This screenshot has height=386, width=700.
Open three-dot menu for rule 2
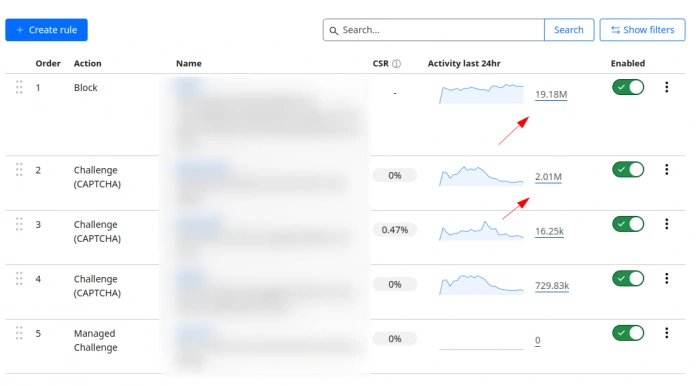(x=667, y=169)
